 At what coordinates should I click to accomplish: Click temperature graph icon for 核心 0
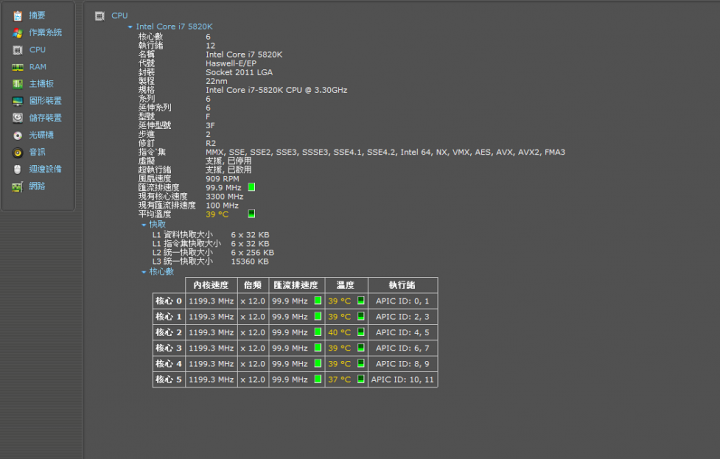(361, 301)
